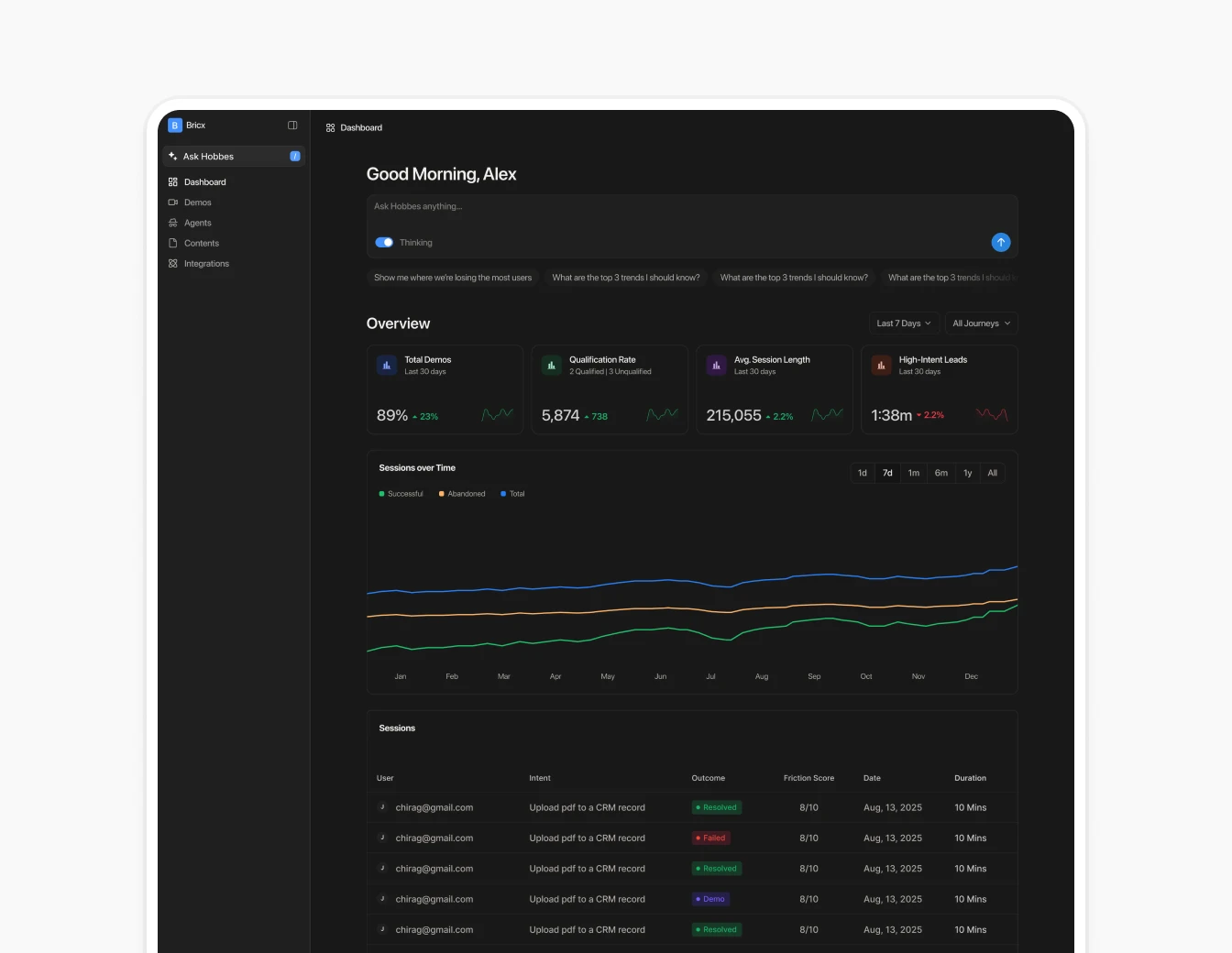This screenshot has height=953, width=1232.
Task: Click the Dashboard grid icon in top bar
Action: 330,127
